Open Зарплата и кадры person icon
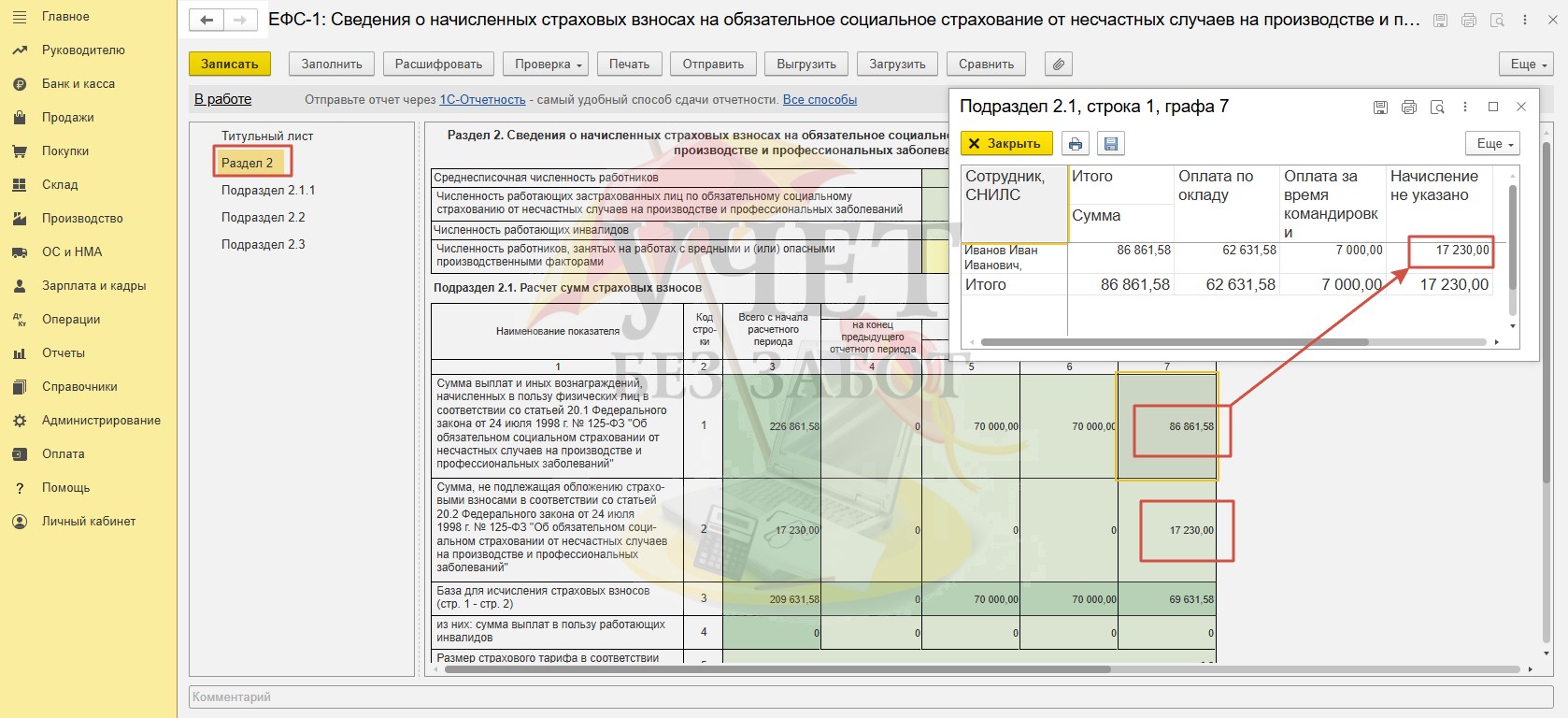Viewport: 1568px width, 718px height. coord(20,286)
